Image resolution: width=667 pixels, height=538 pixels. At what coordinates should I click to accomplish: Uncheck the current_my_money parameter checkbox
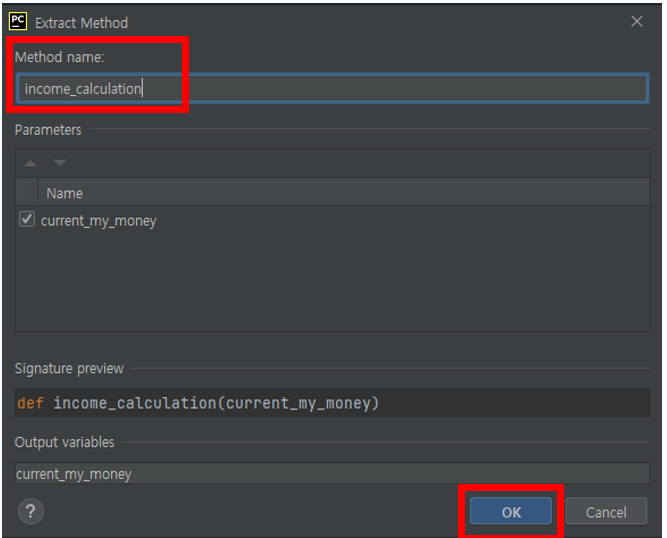(27, 219)
